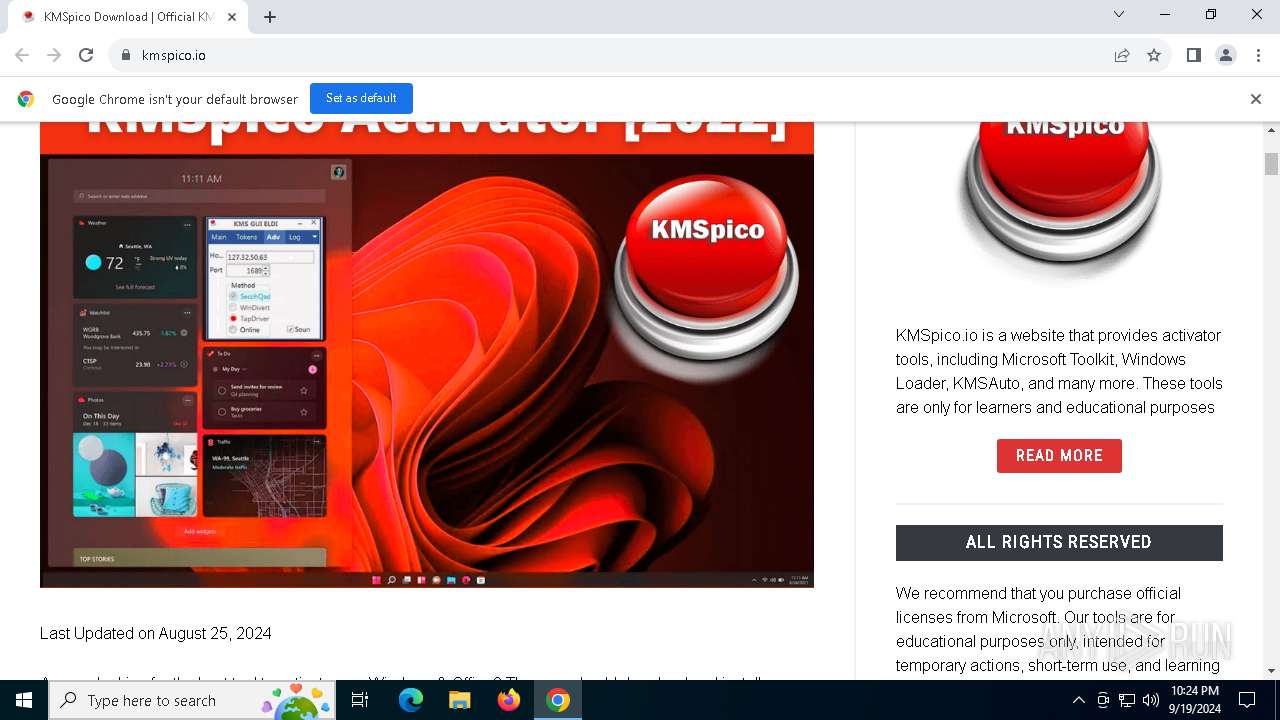Open the Windows Start menu

[x=24, y=700]
